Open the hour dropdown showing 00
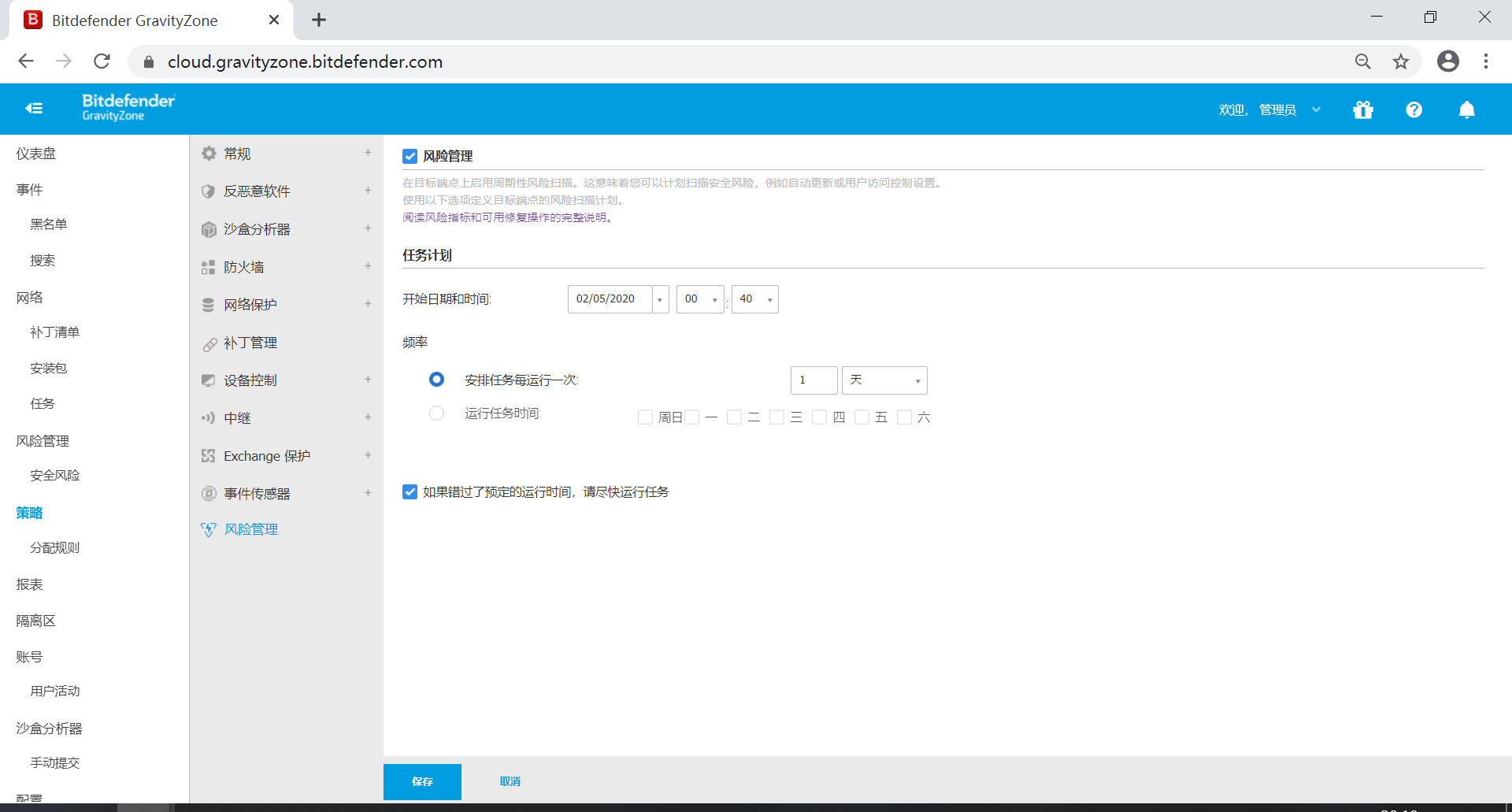The height and width of the screenshot is (812, 1512). (700, 299)
